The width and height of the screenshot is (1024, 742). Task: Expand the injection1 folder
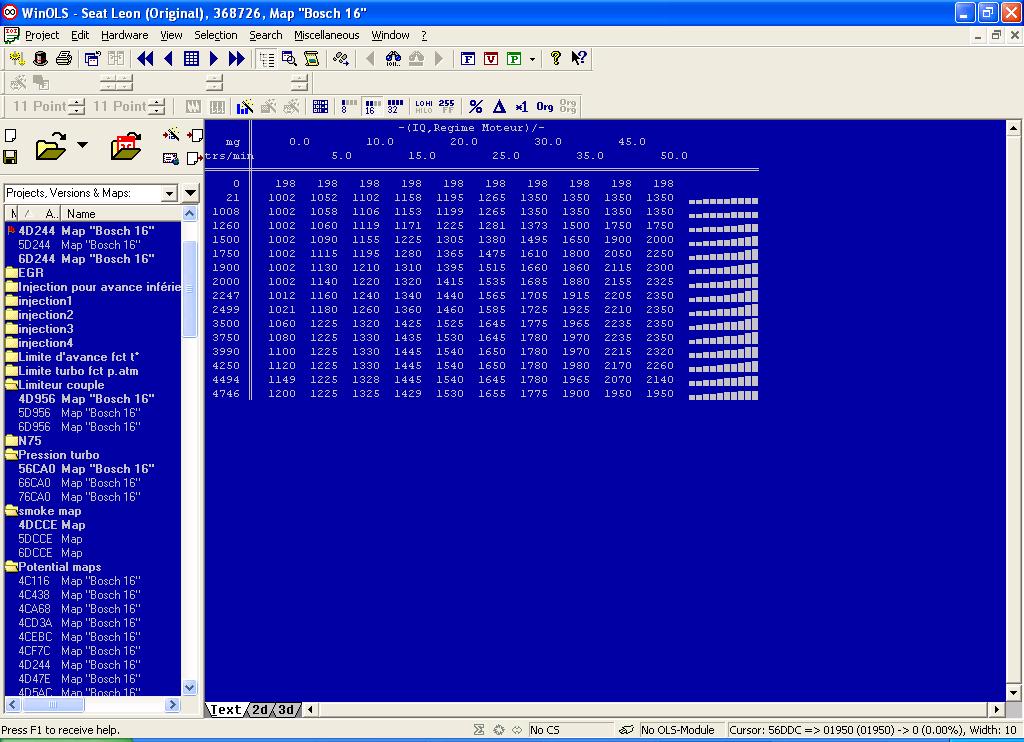click(x=12, y=301)
